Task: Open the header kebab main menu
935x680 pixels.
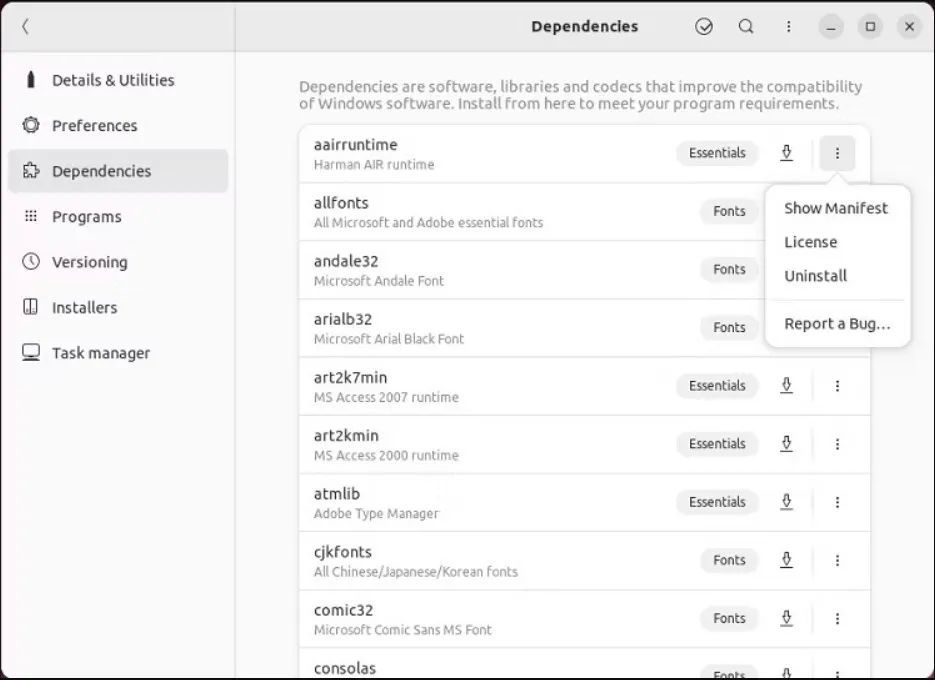Action: pyautogui.click(x=788, y=27)
